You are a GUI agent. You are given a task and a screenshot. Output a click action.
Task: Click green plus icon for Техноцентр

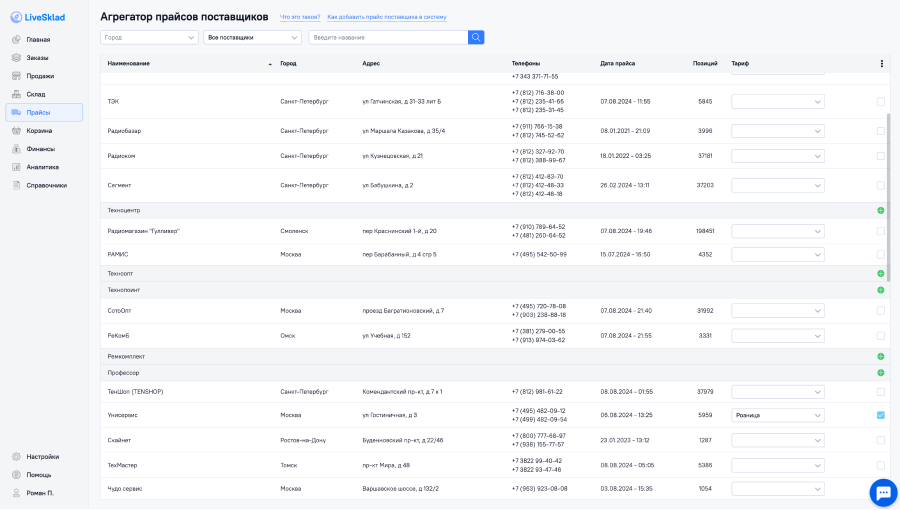[x=880, y=211]
